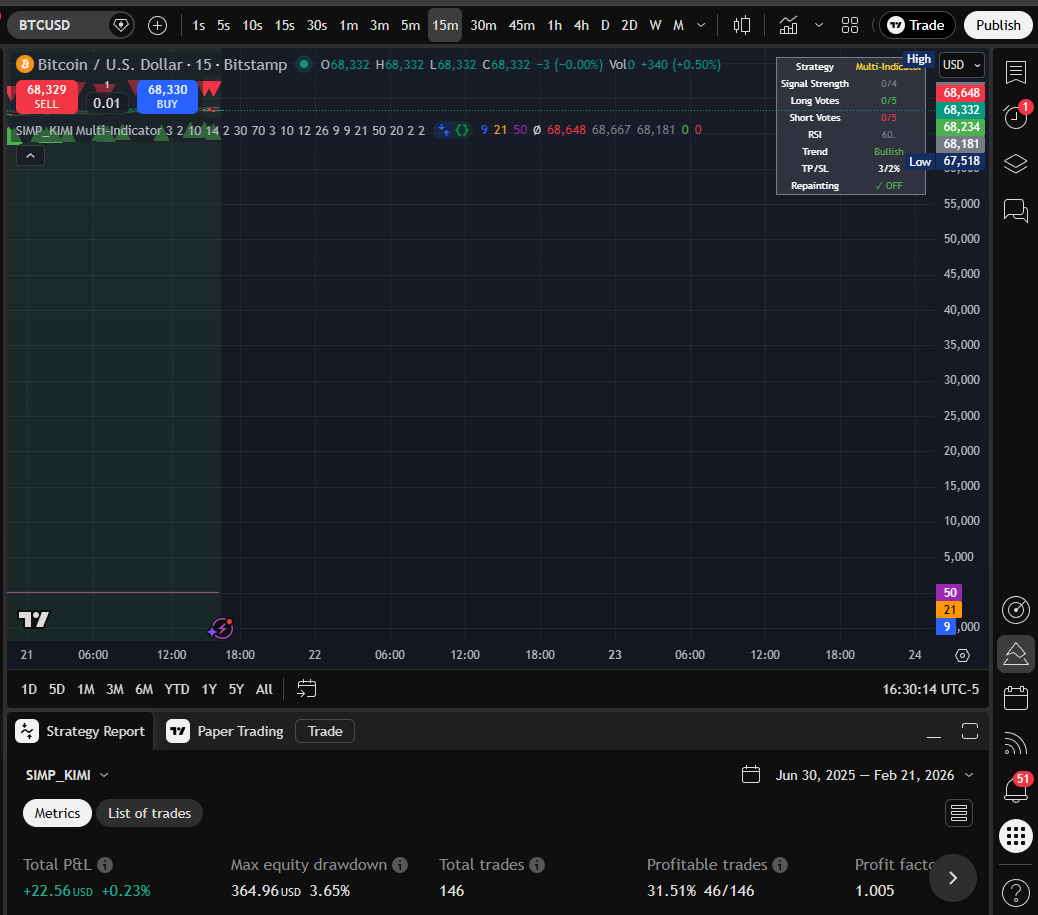Screen dimensions: 1038x915
Task: Click the Publish button
Action: (997, 25)
